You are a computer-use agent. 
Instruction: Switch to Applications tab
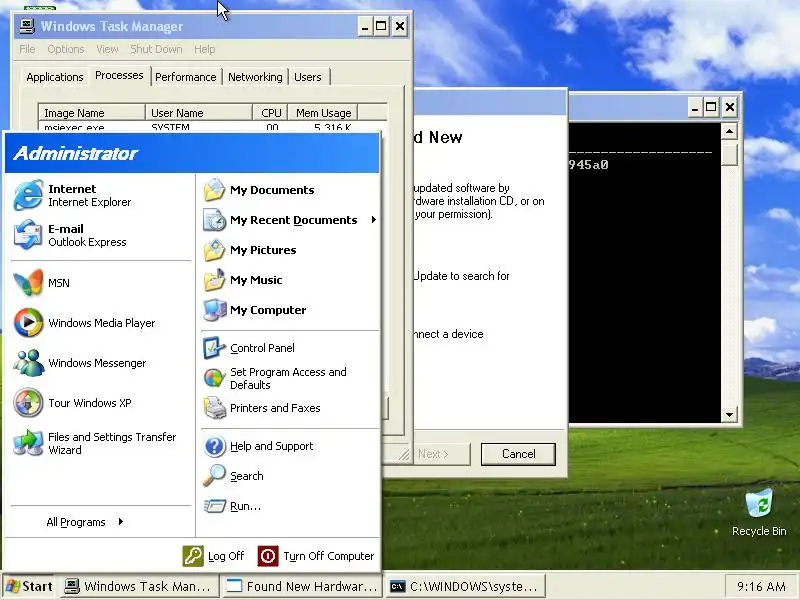55,77
